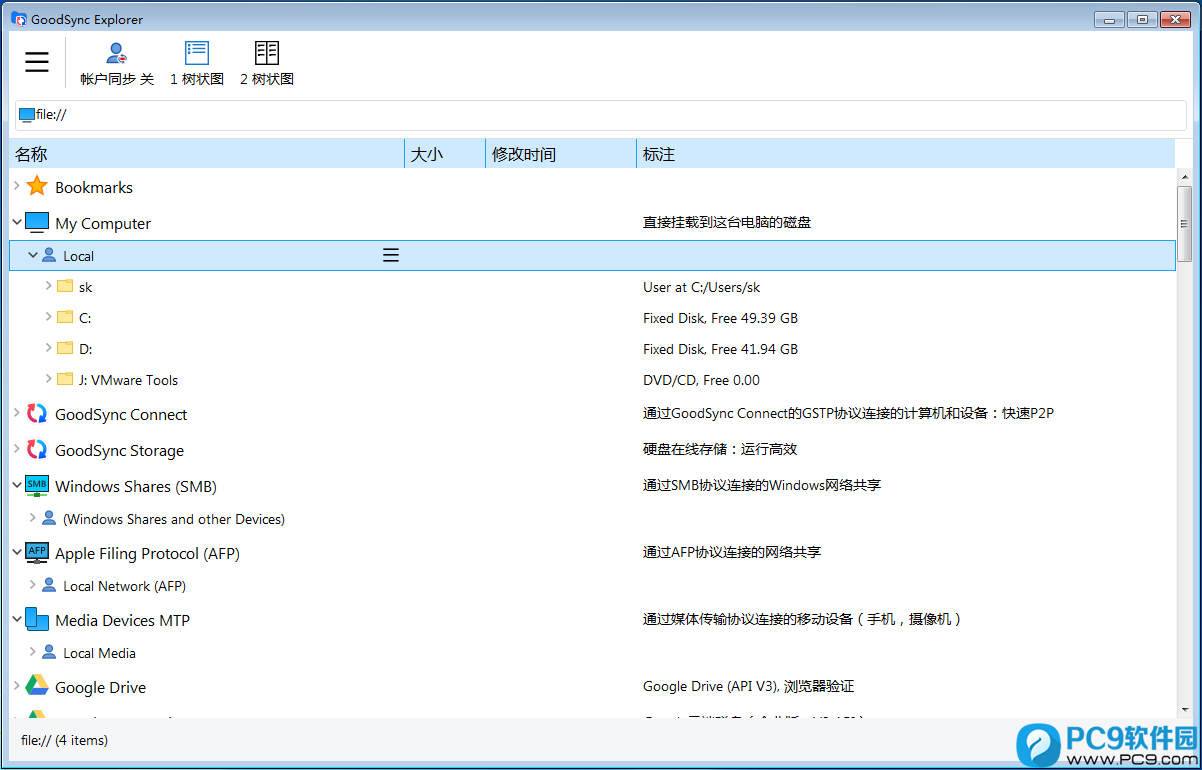Expand the Google Drive node
Screen dimensions: 1202x770
point(17,686)
